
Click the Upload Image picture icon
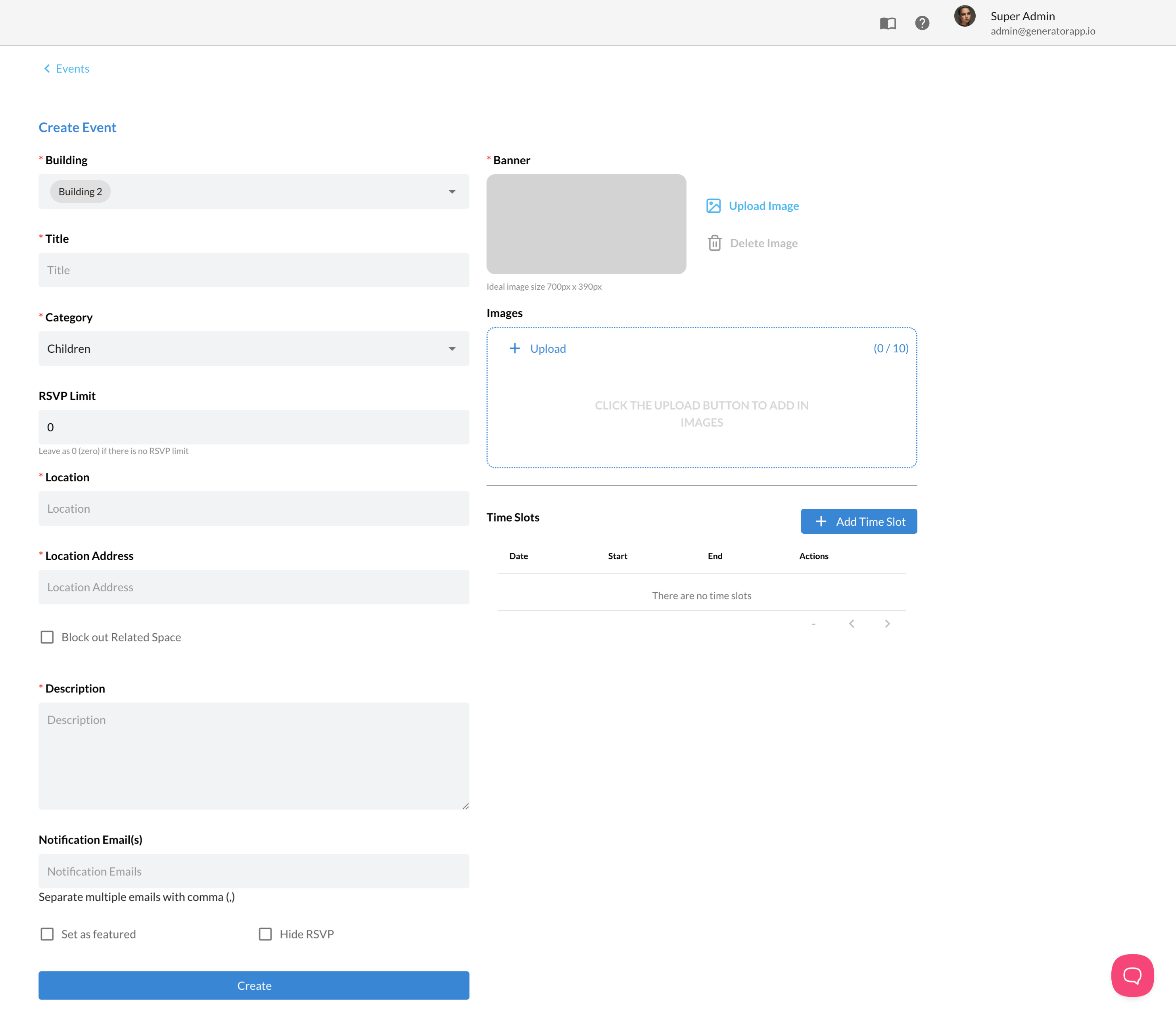click(713, 206)
